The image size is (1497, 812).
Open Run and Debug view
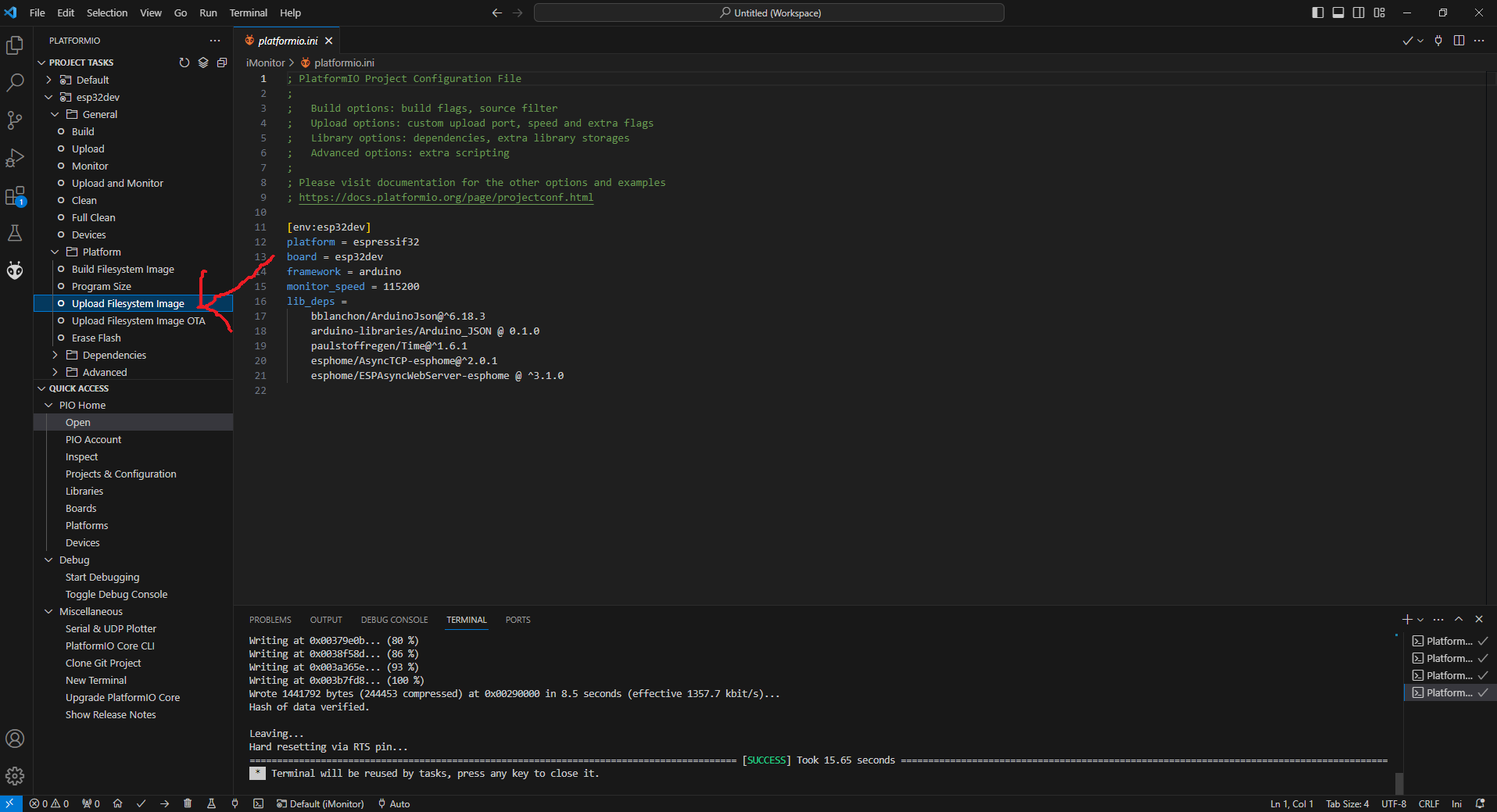pyautogui.click(x=15, y=158)
